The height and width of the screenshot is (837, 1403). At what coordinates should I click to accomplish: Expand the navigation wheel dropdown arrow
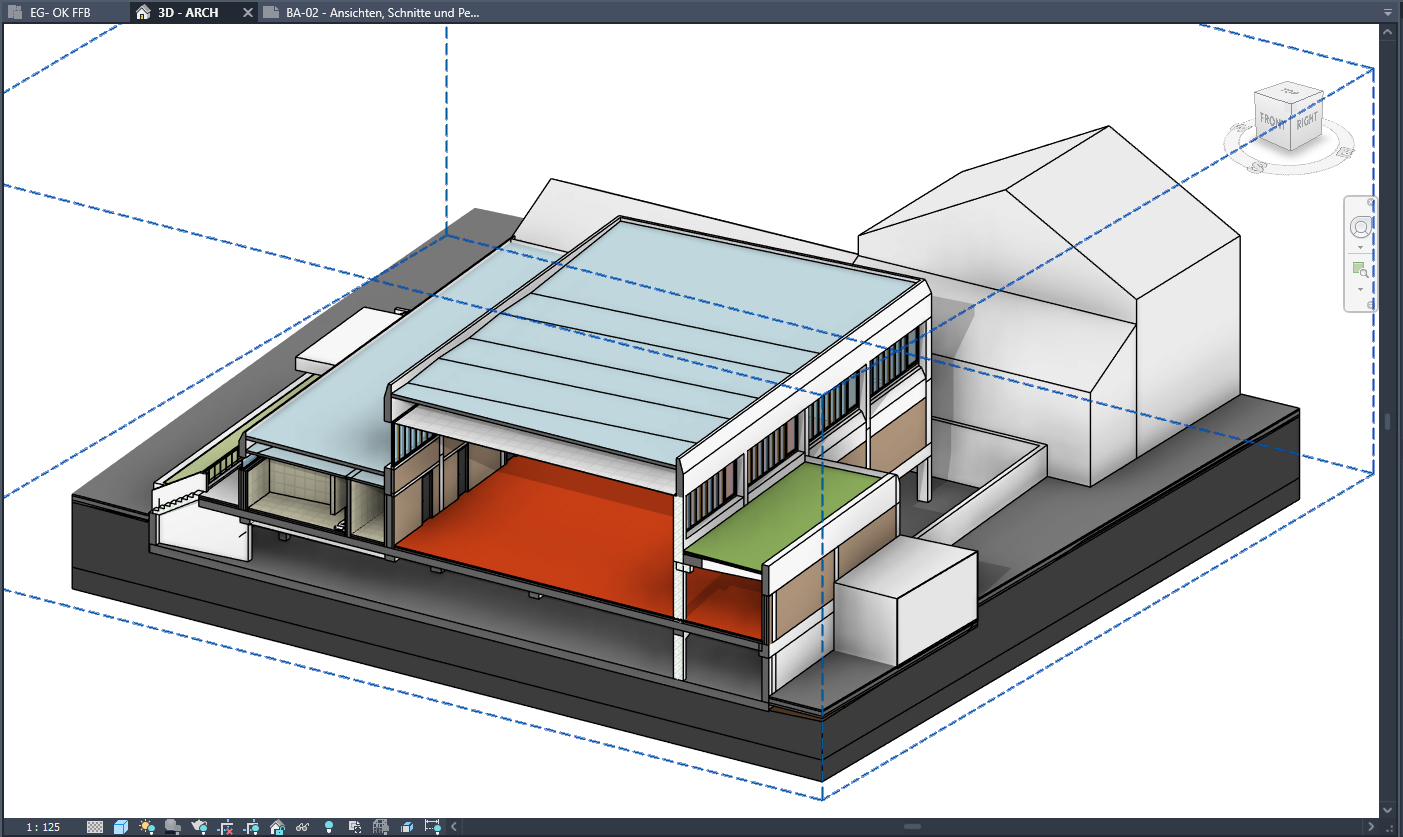pyautogui.click(x=1360, y=247)
